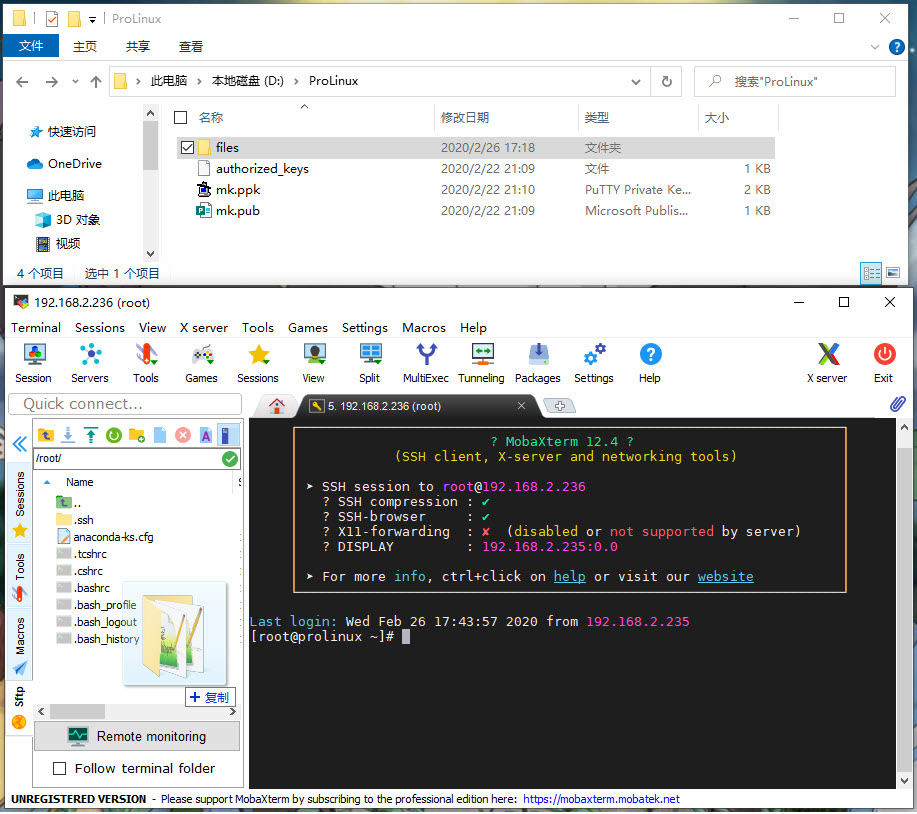Click the Remote monitoring button
This screenshot has height=814, width=917.
(137, 736)
